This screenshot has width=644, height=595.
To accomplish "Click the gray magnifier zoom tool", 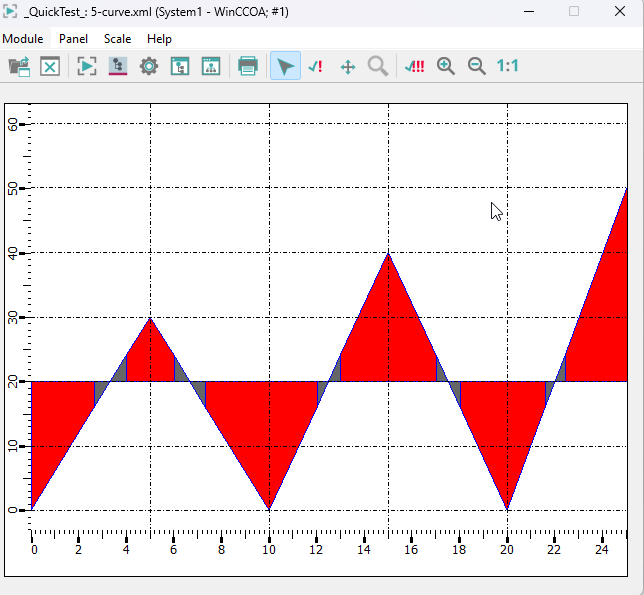I will click(x=378, y=67).
